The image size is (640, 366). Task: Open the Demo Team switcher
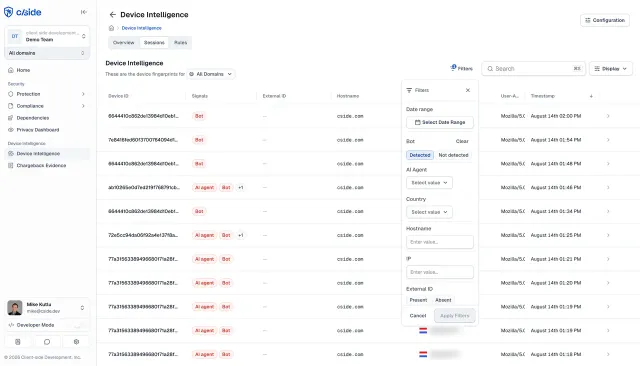47,36
